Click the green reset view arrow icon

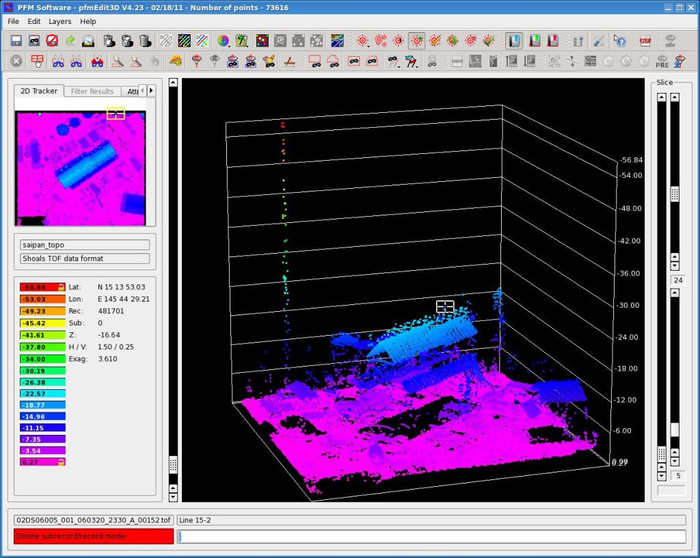pyautogui.click(x=70, y=41)
